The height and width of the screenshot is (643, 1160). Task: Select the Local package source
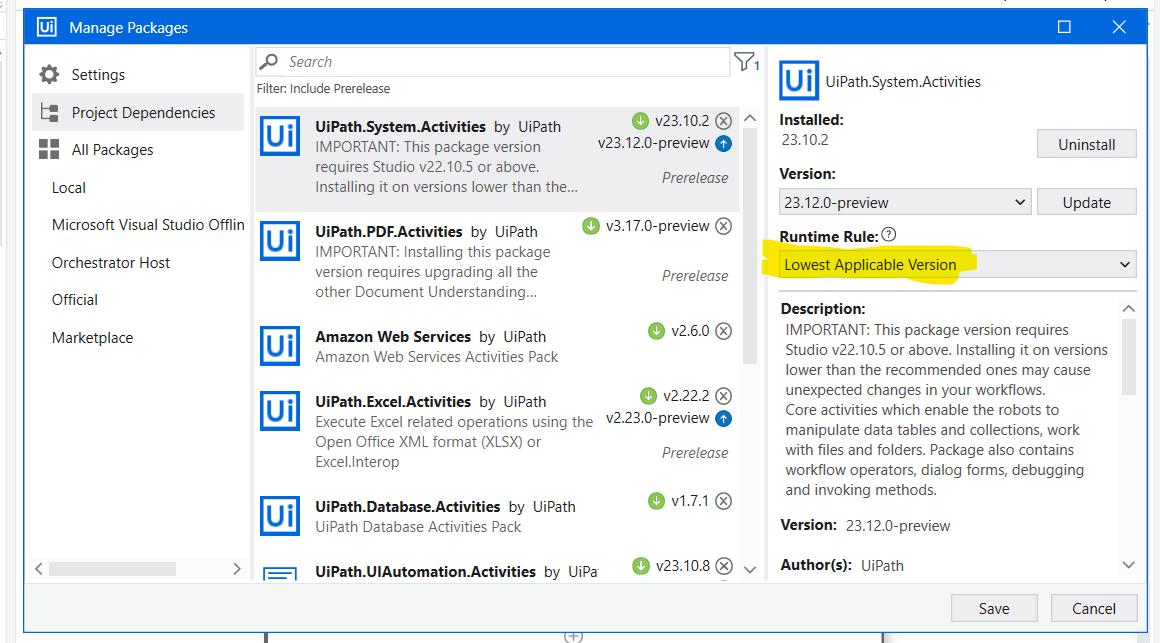click(x=69, y=188)
